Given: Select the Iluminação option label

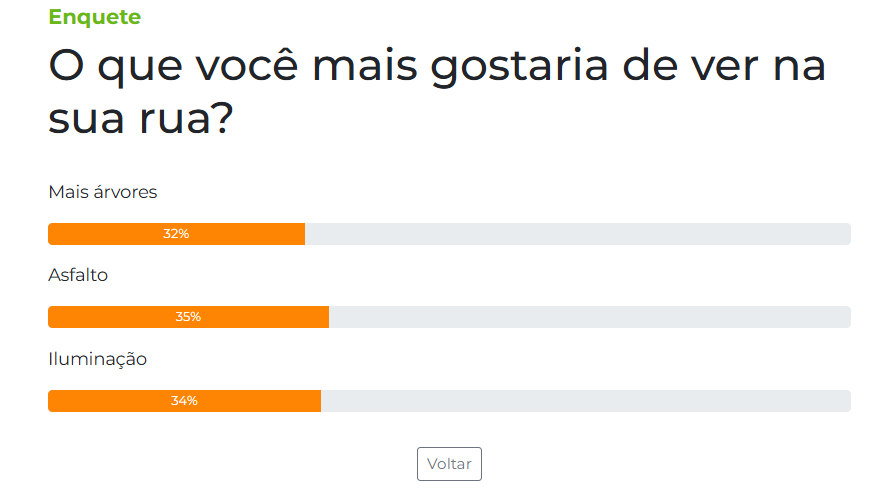Looking at the screenshot, I should [98, 359].
